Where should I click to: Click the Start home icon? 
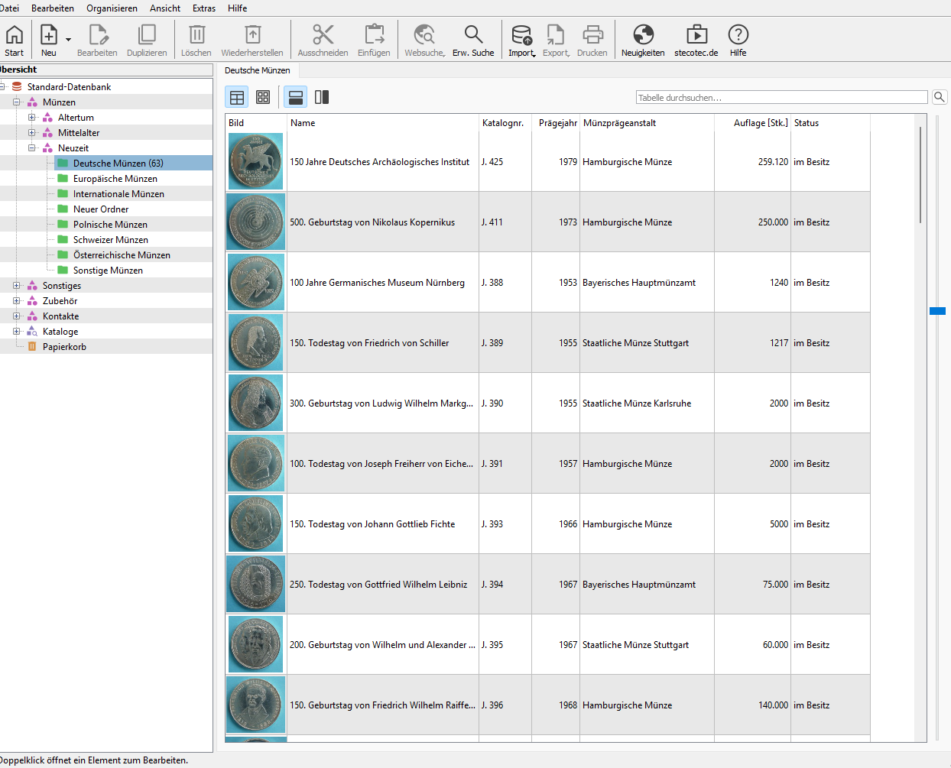[14, 40]
